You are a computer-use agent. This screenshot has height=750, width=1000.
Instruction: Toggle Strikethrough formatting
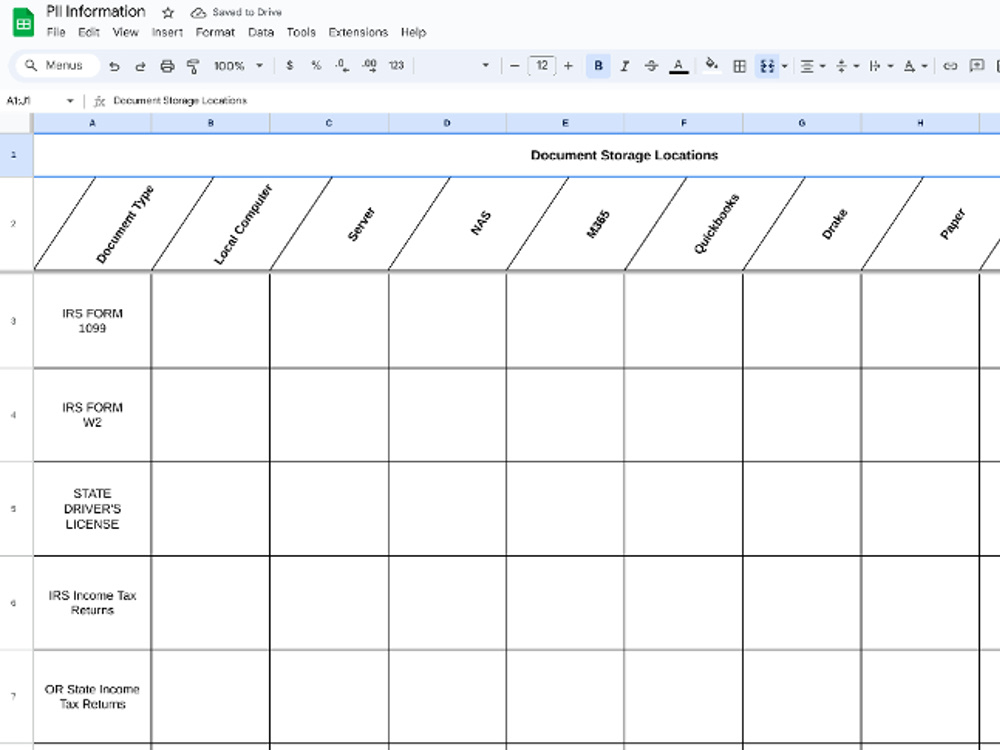coord(651,65)
